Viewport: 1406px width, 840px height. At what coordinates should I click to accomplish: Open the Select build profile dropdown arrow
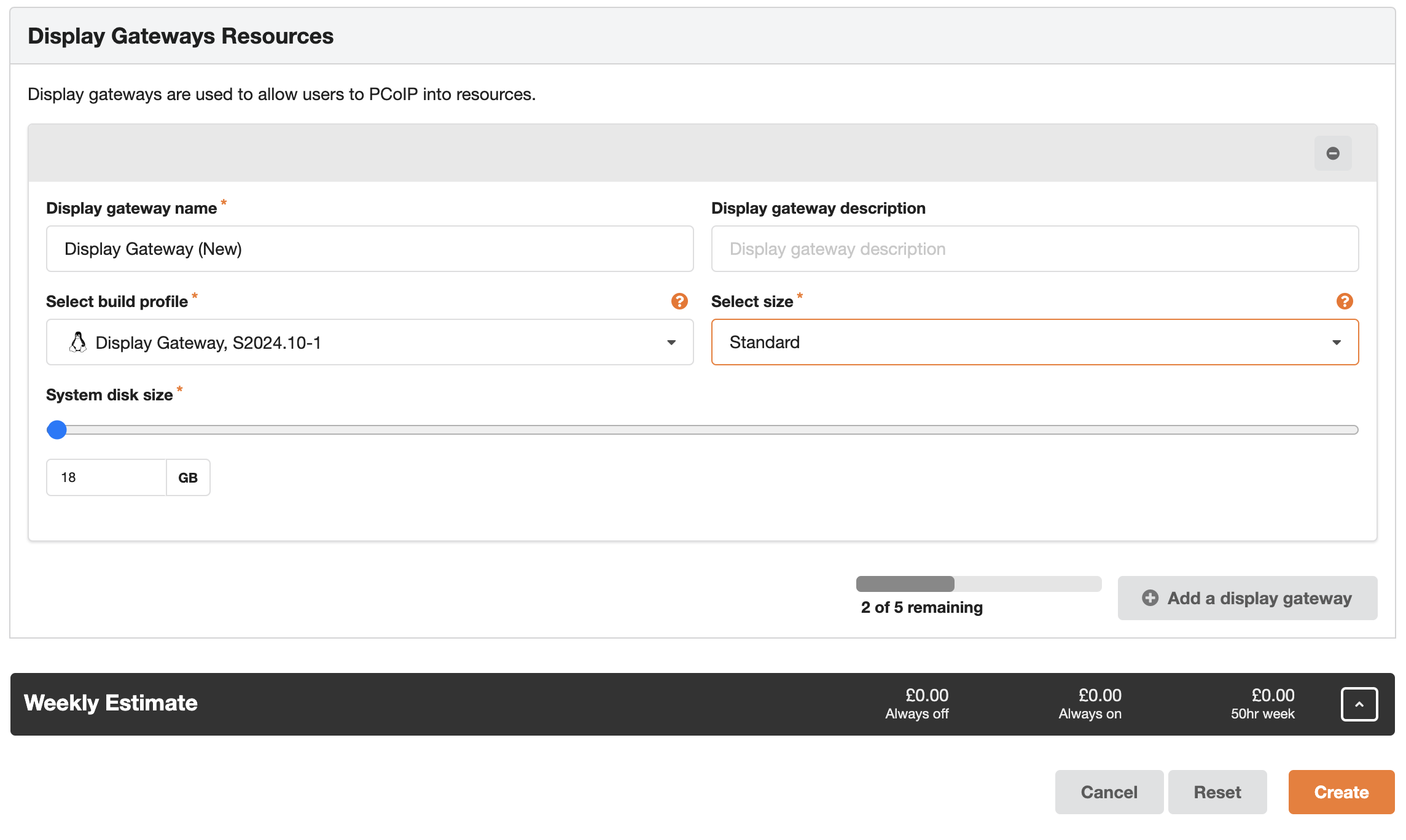[671, 343]
